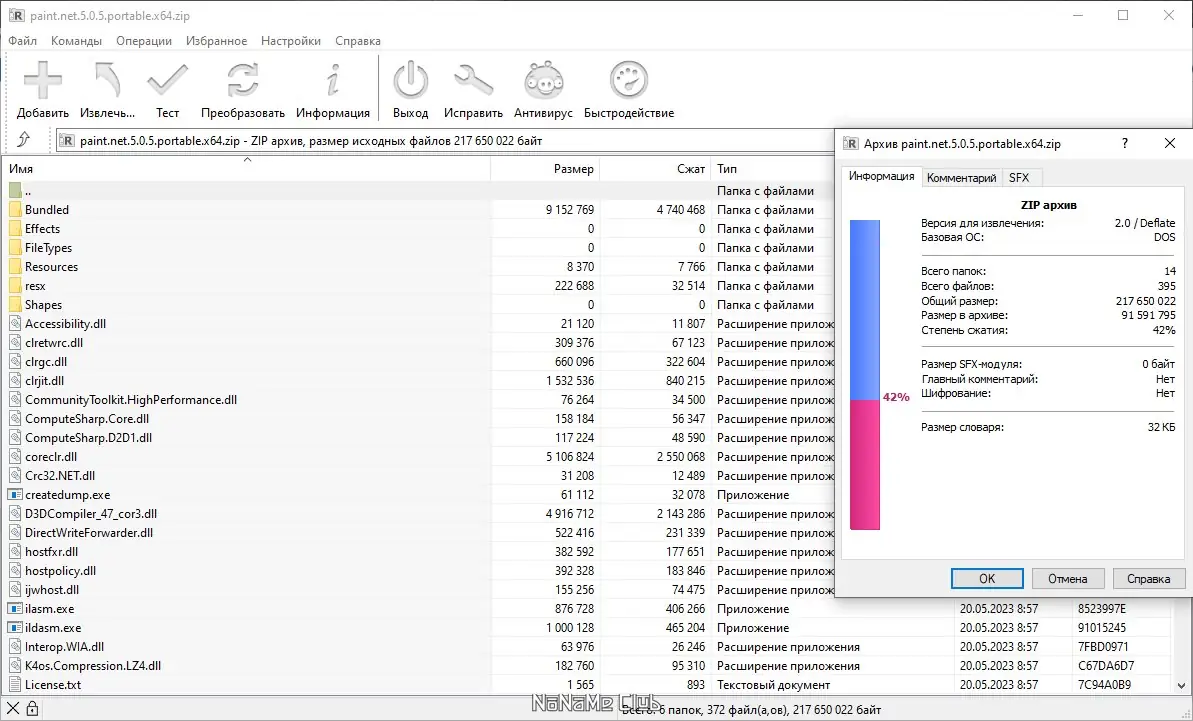Click the ilasm.exe file icon
The image size is (1193, 721).
(x=14, y=609)
